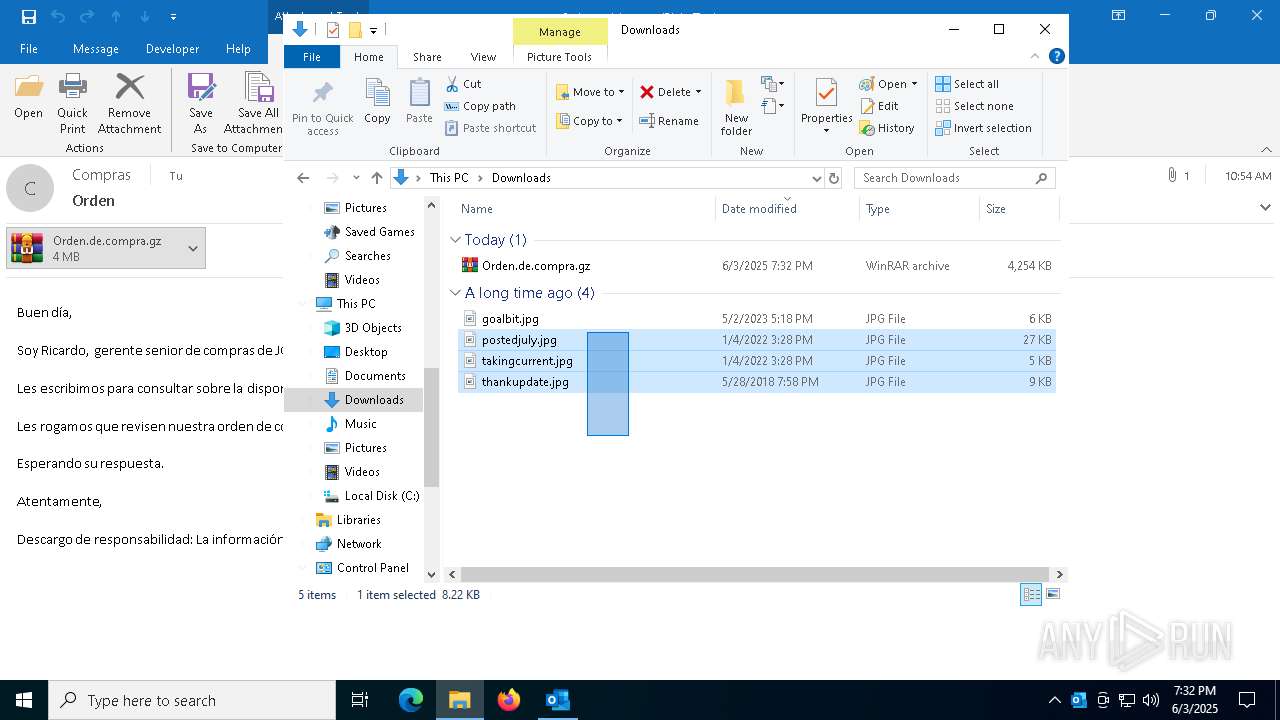Click the Pin to Quick access icon
The width and height of the screenshot is (1280, 720).
322,108
